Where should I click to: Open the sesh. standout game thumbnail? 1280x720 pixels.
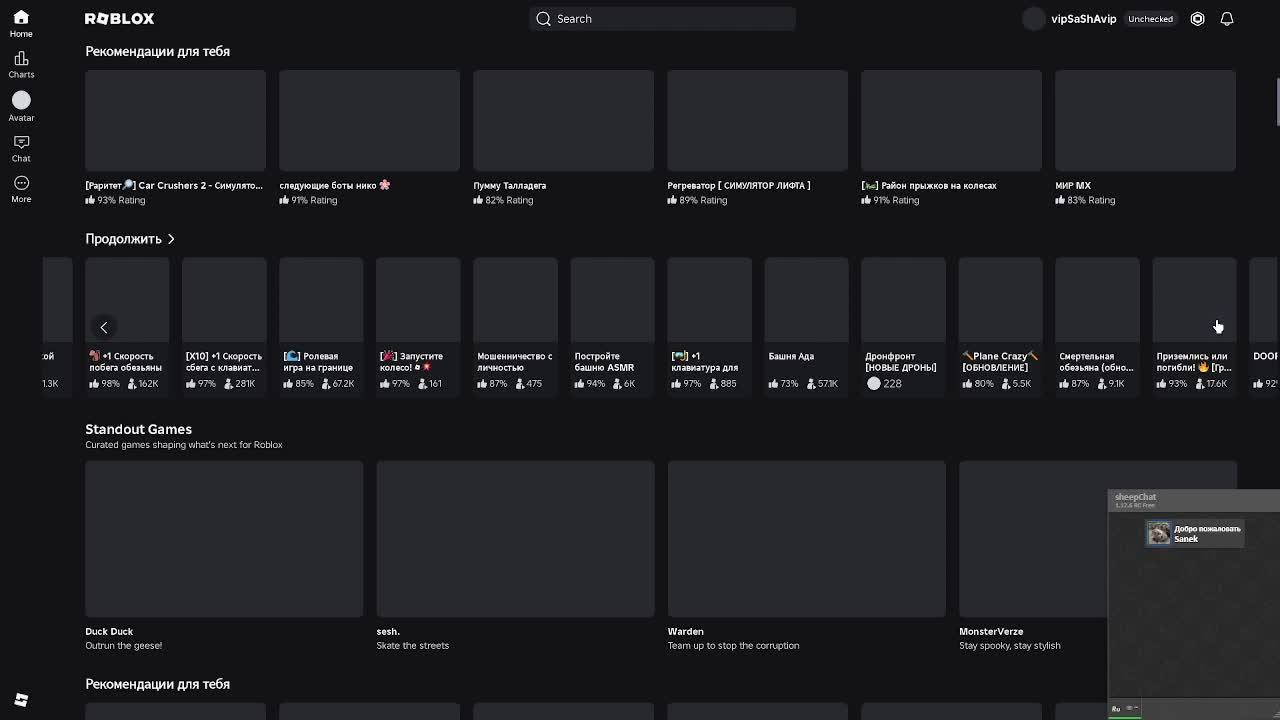[x=515, y=539]
